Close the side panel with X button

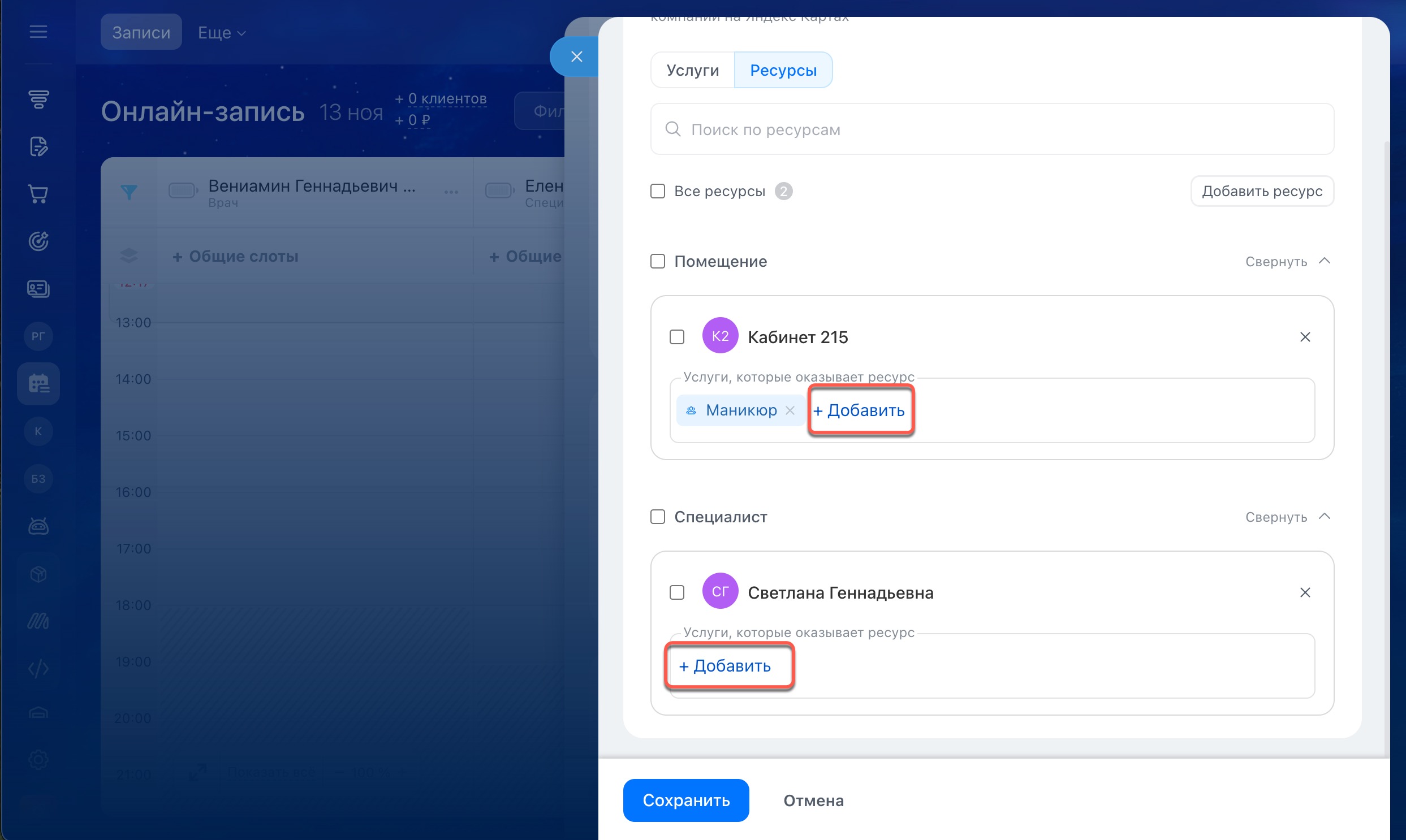(576, 57)
